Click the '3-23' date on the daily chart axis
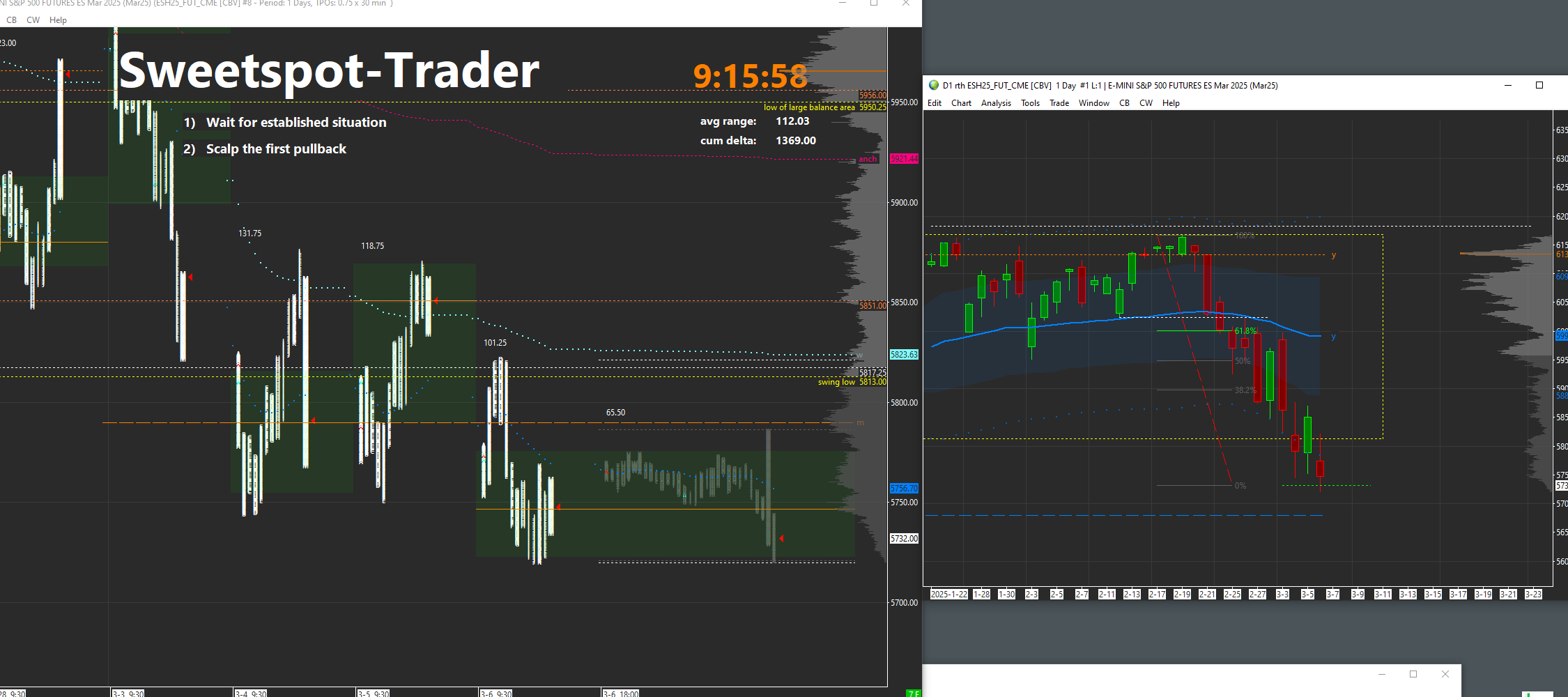1568x697 pixels. click(x=1533, y=595)
